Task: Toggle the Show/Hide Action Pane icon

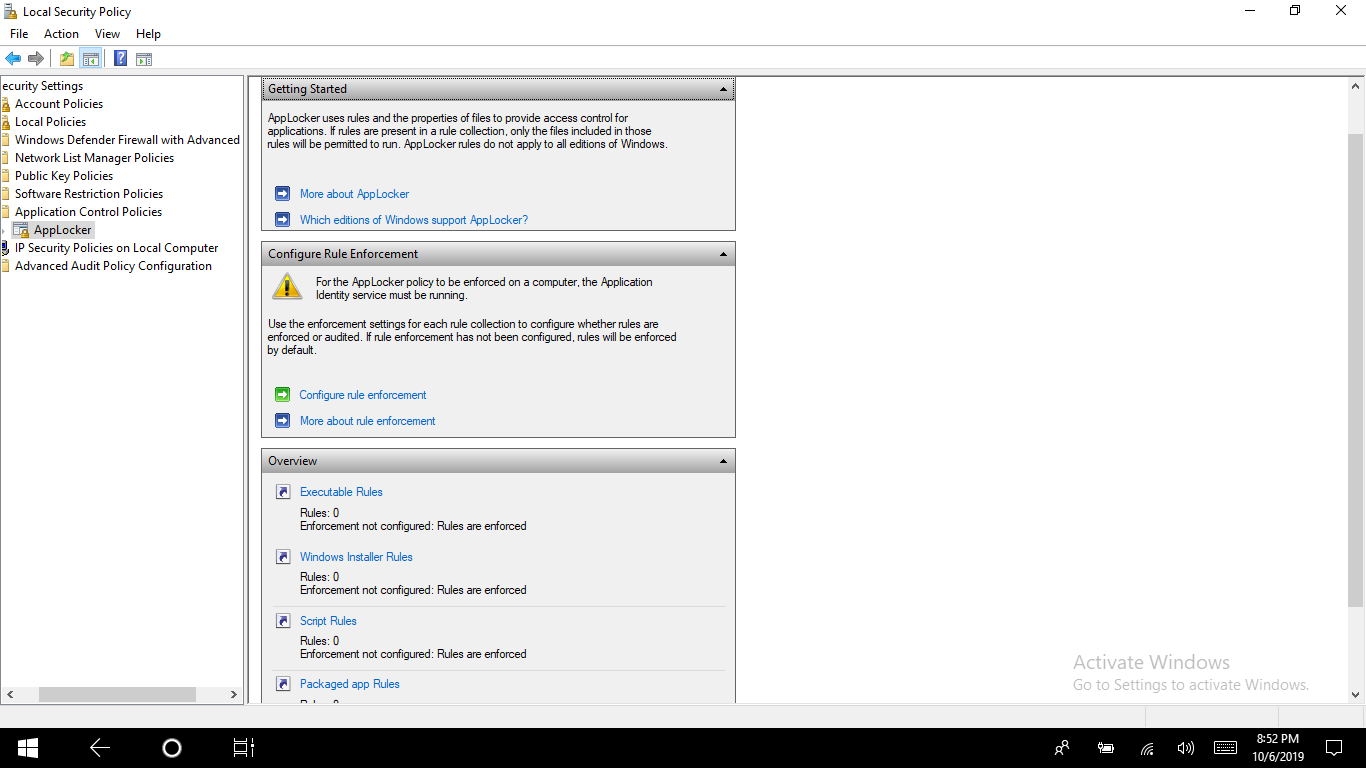Action: pos(144,59)
